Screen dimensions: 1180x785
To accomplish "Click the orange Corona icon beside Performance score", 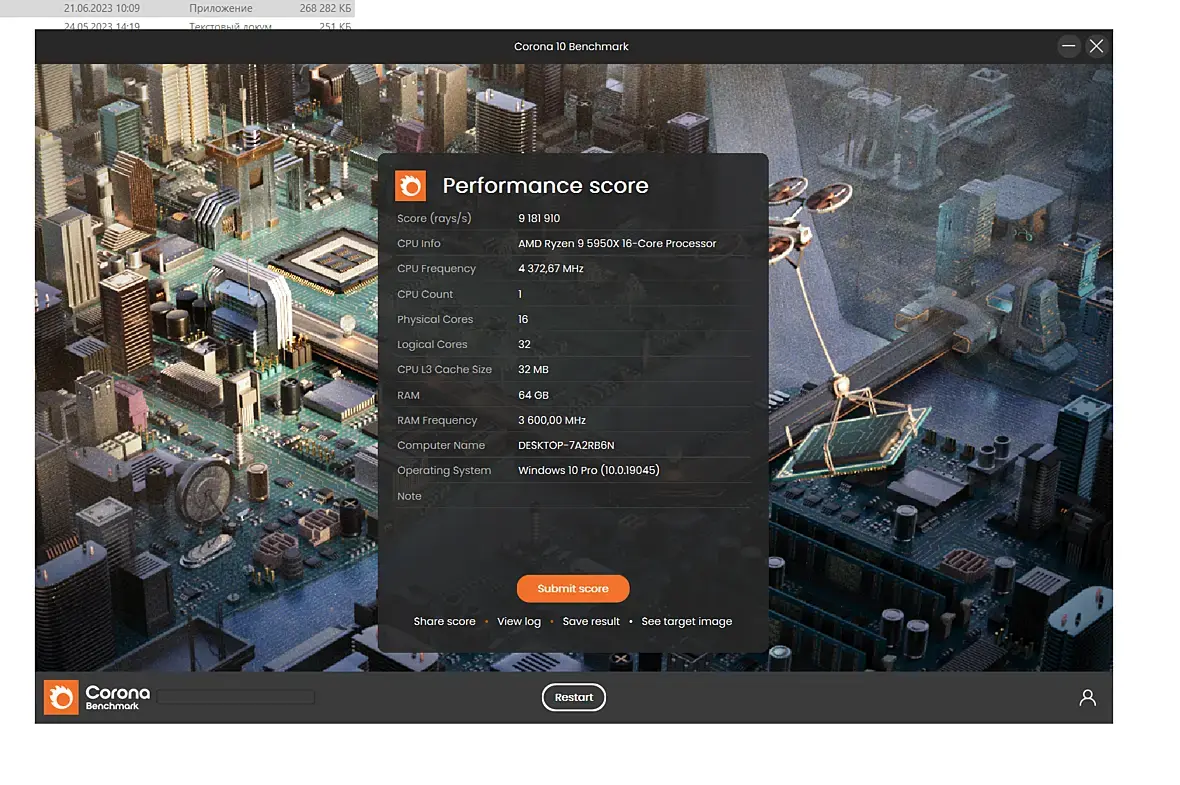I will [410, 186].
